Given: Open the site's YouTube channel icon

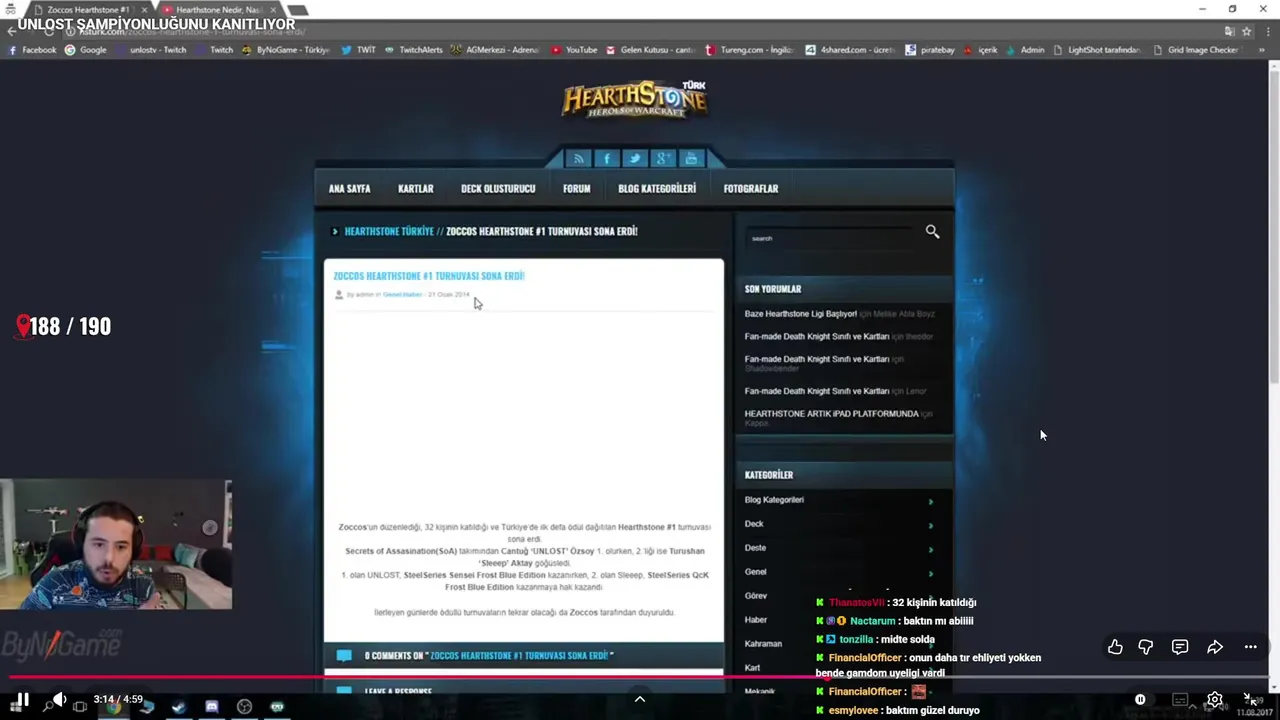Looking at the screenshot, I should 691,158.
